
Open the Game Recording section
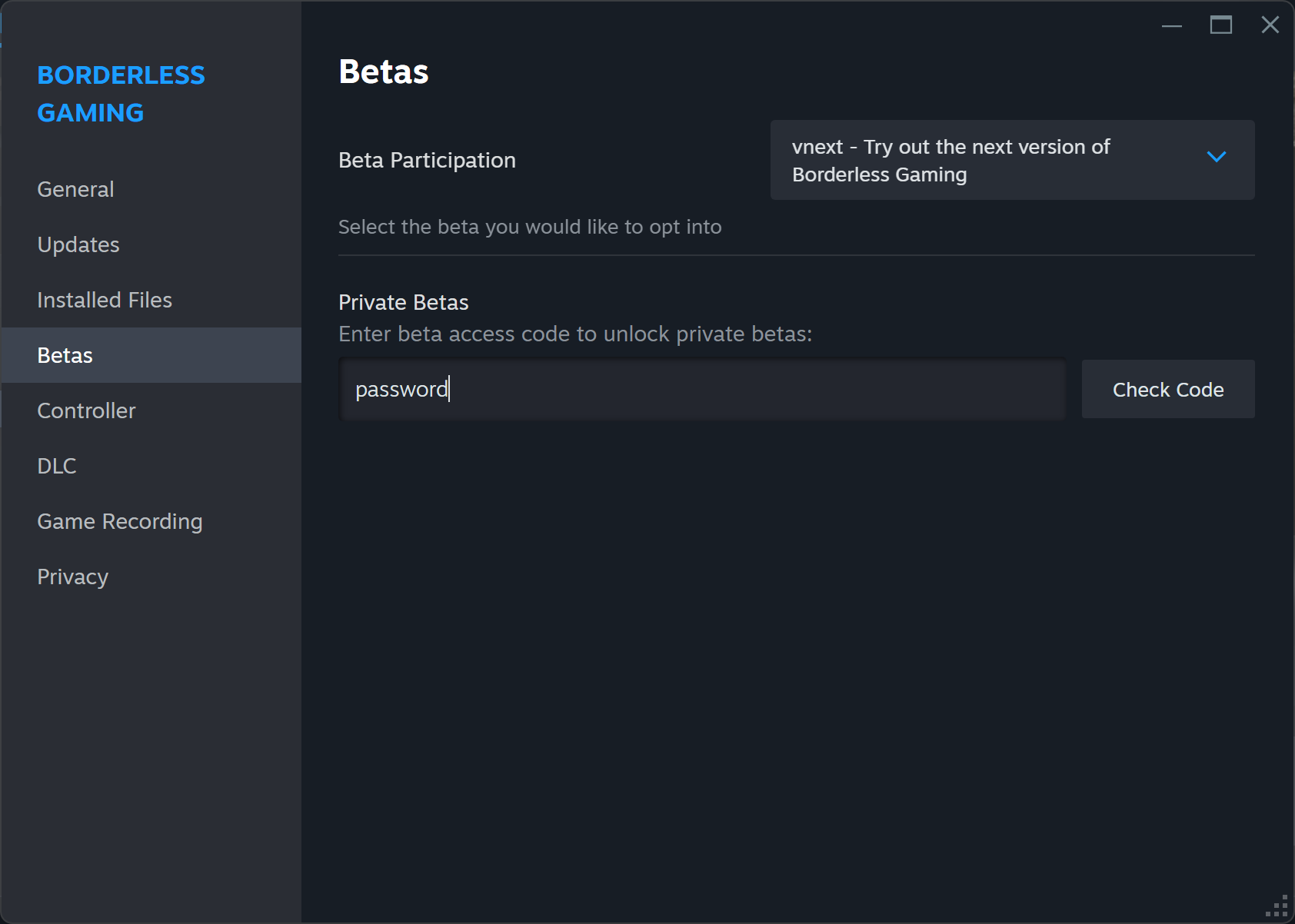(x=151, y=521)
